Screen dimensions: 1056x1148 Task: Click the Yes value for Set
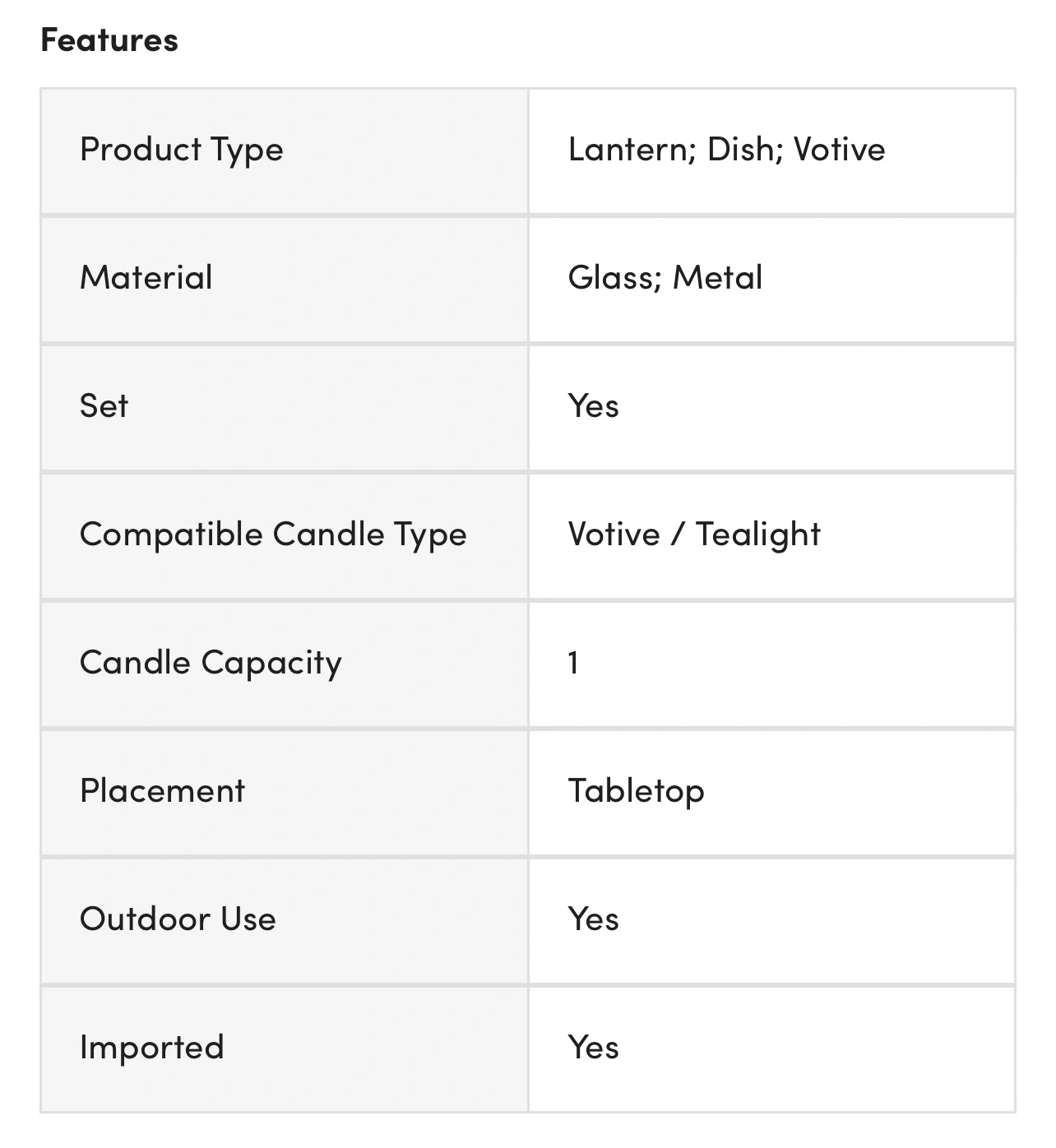(594, 406)
